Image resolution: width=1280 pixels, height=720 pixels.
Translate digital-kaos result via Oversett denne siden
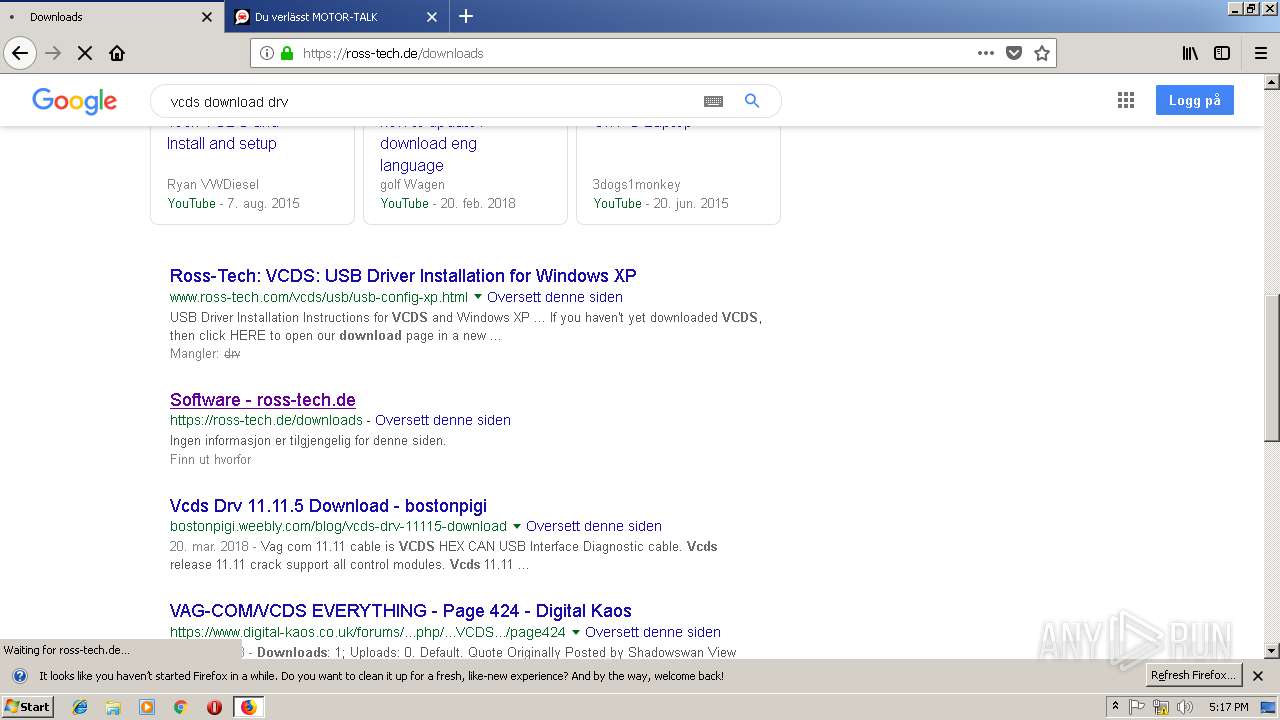(x=653, y=632)
